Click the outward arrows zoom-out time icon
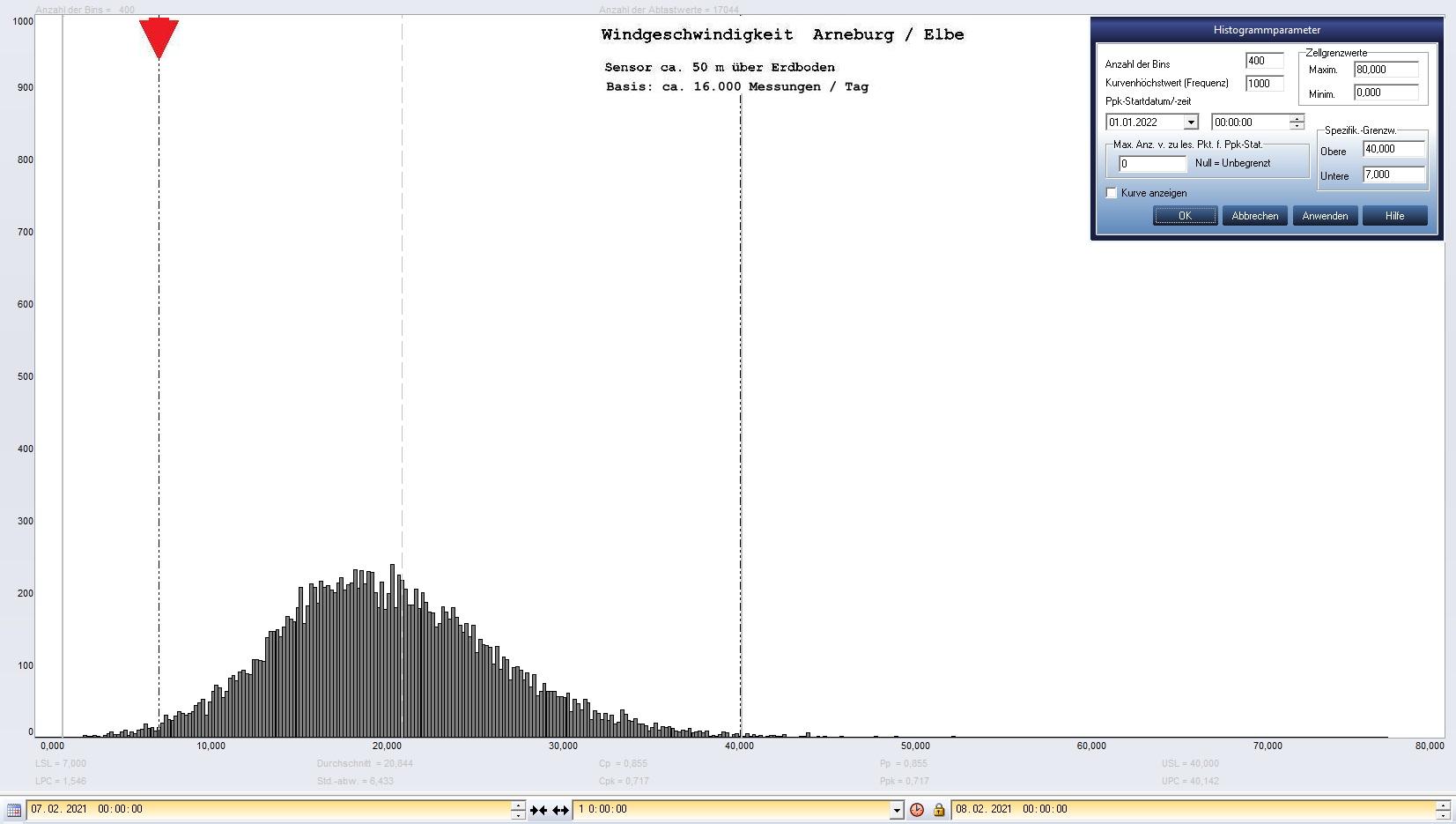1456x824 pixels. (x=560, y=810)
